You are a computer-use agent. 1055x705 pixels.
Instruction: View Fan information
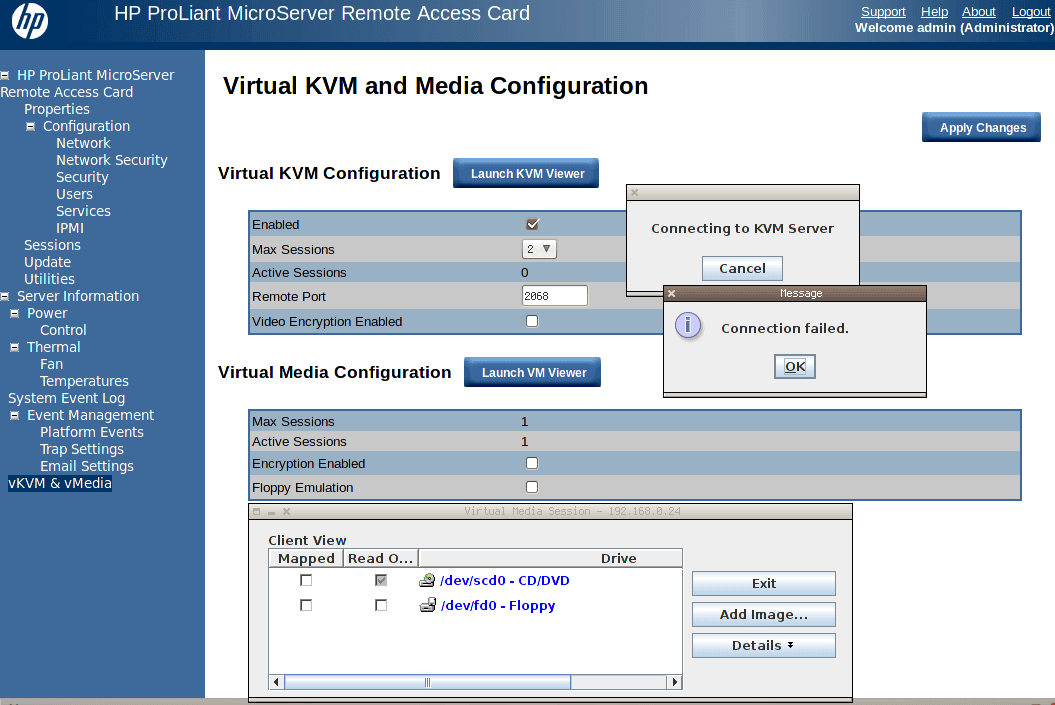pyautogui.click(x=52, y=364)
